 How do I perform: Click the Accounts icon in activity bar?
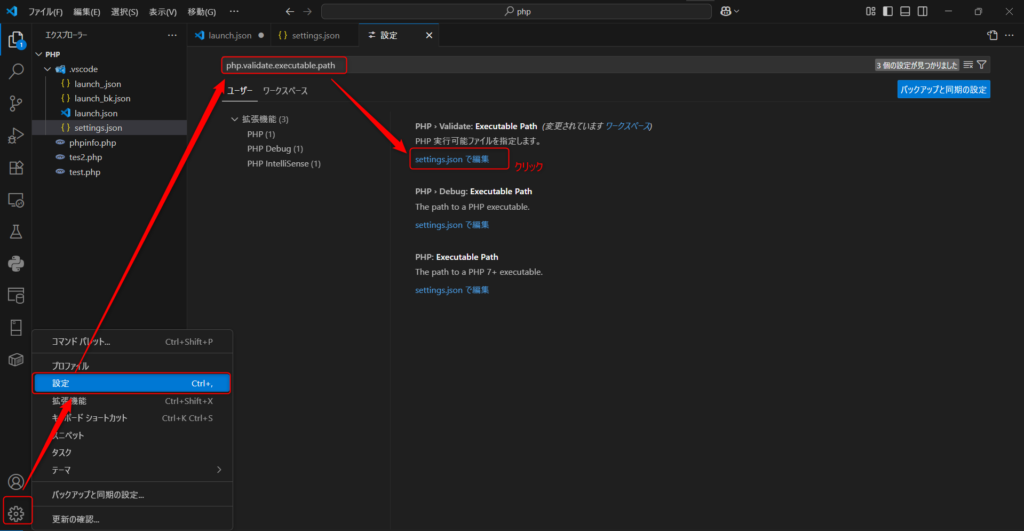pos(16,482)
